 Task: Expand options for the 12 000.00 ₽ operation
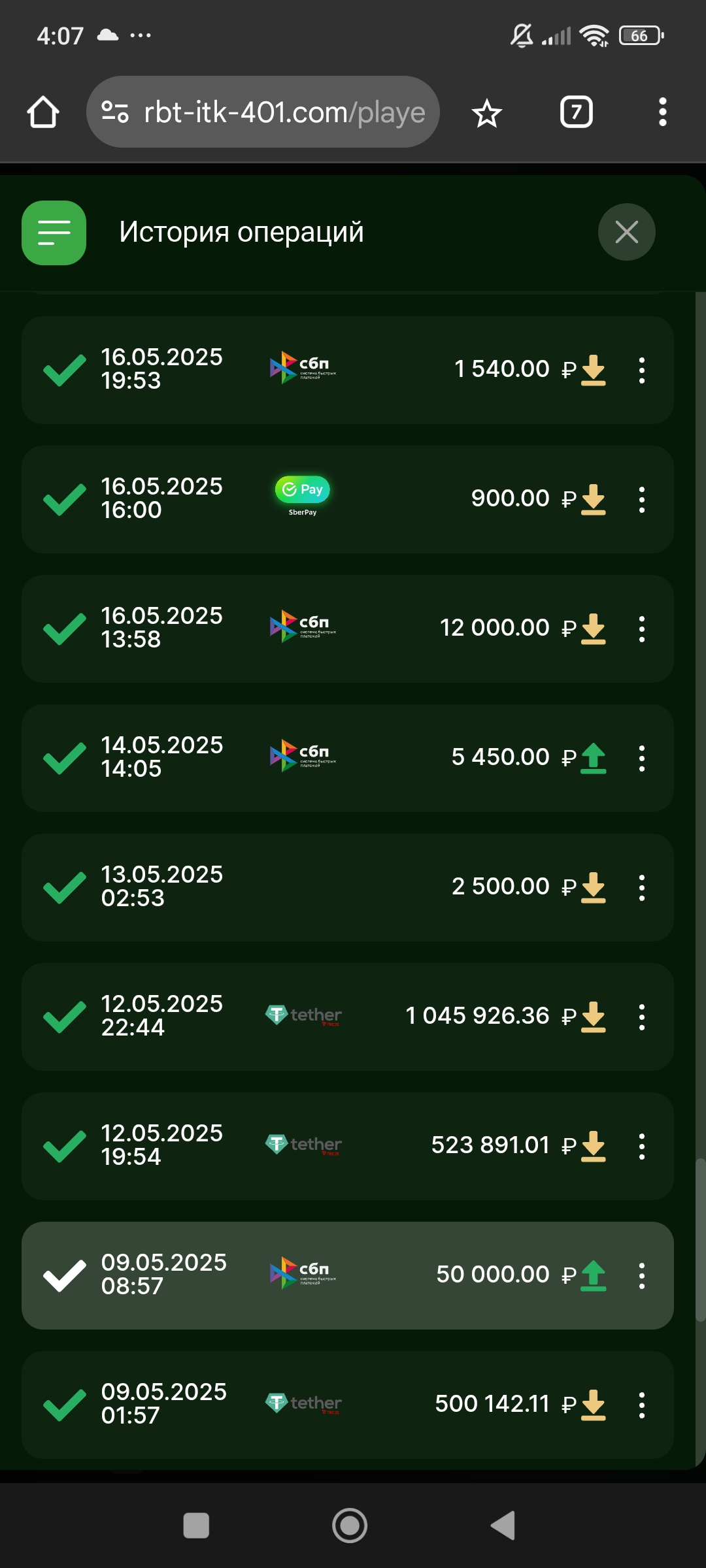642,629
